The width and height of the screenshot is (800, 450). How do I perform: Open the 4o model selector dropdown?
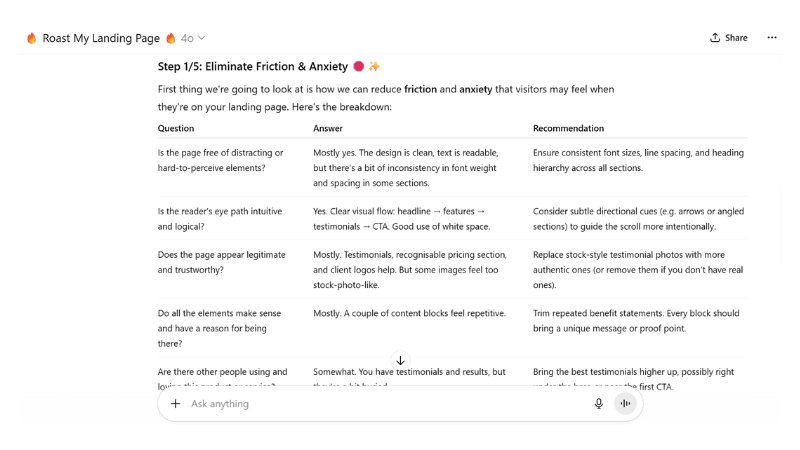point(188,38)
